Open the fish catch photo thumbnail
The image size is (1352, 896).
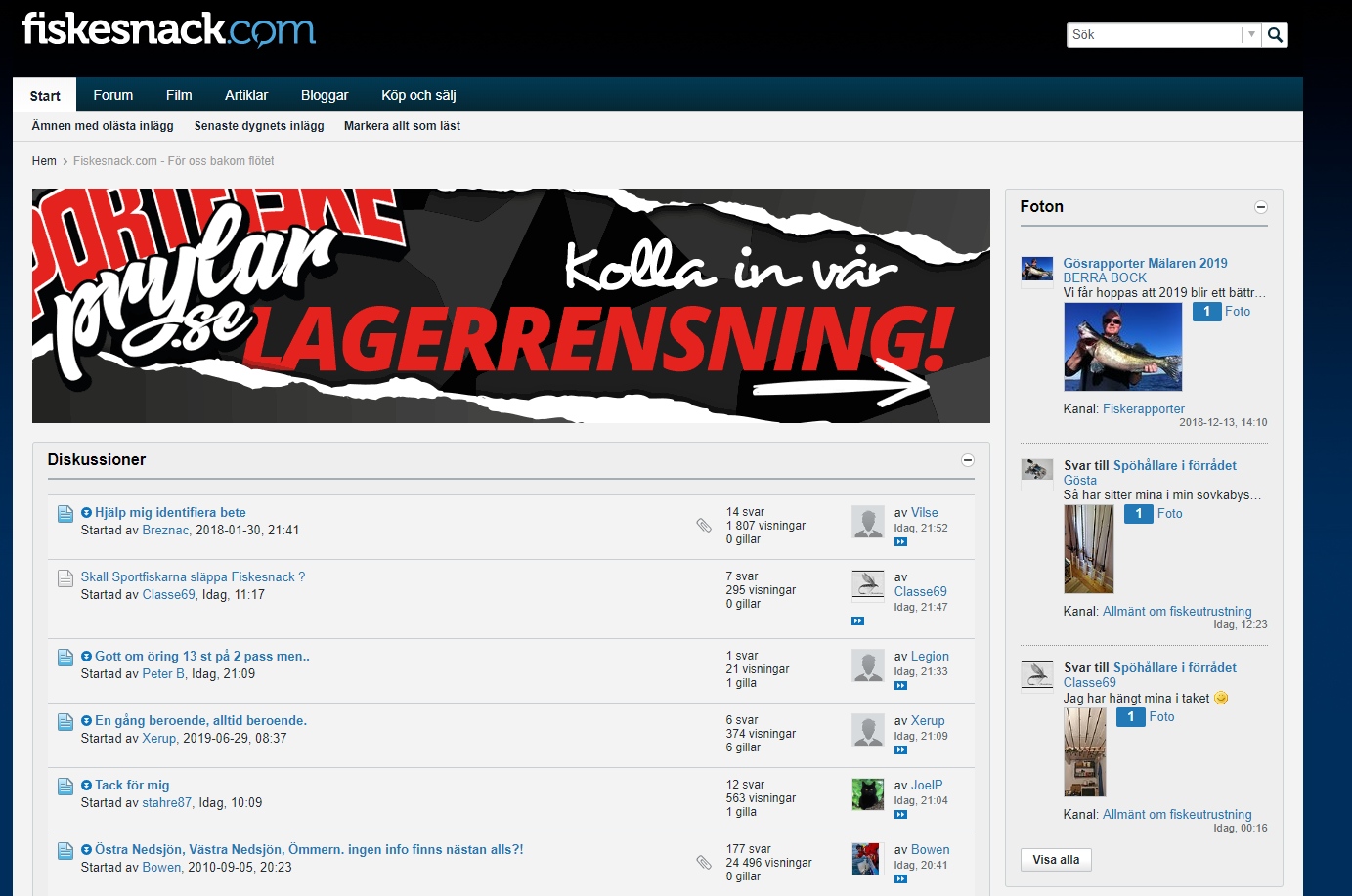tap(1122, 347)
